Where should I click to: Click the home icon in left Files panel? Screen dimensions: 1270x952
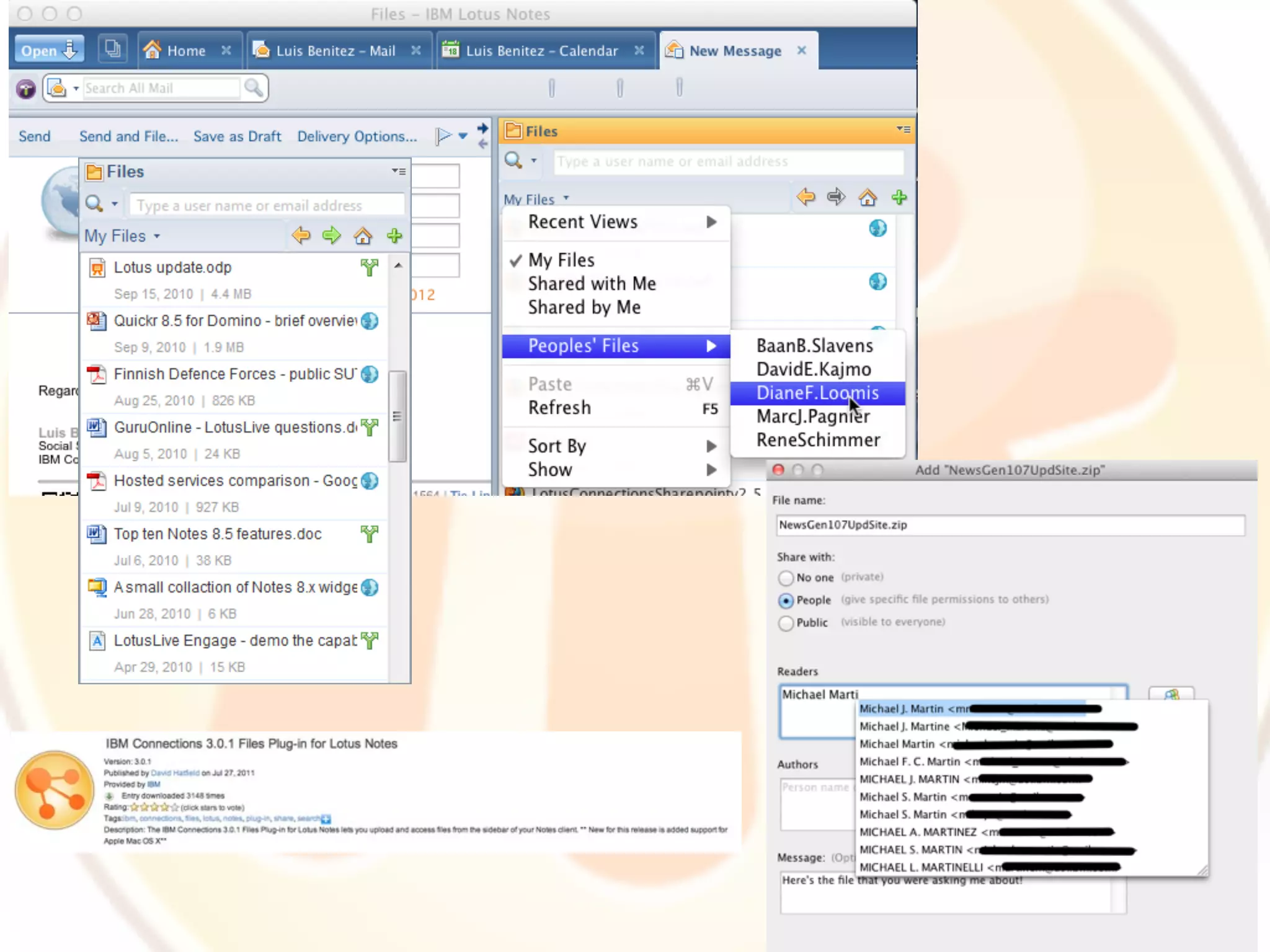click(363, 236)
